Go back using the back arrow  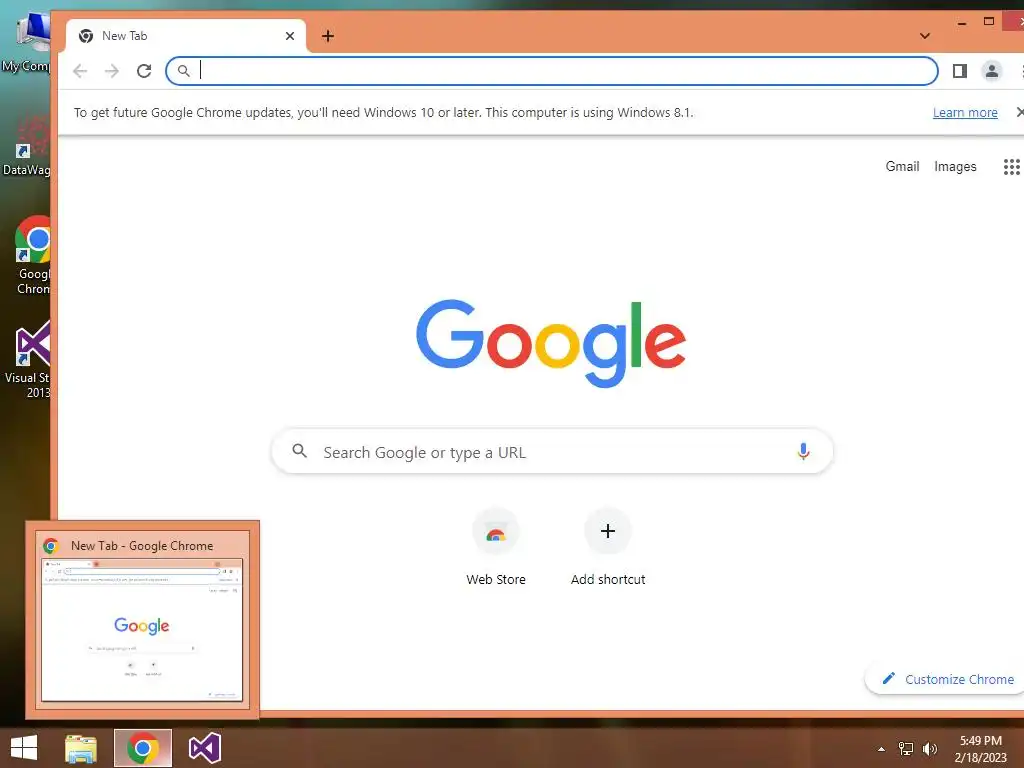pos(80,71)
